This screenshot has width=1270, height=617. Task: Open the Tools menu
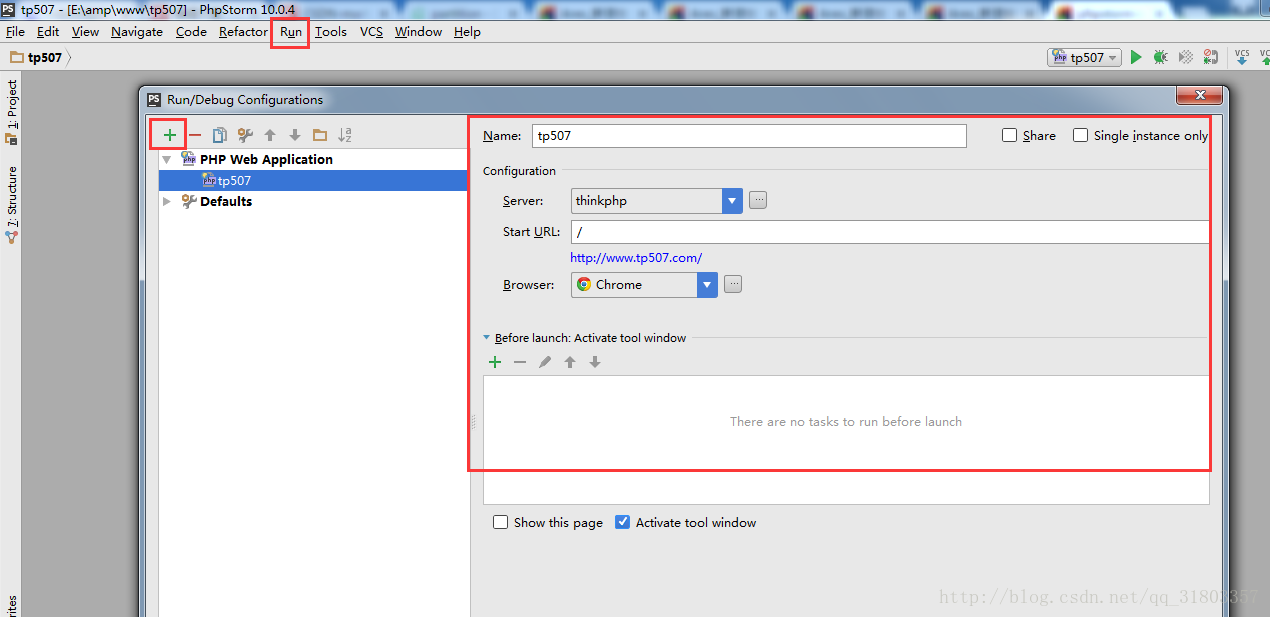coord(331,31)
